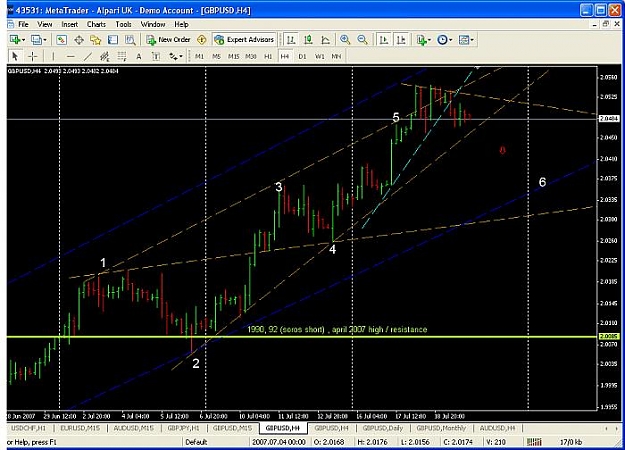Zoom in on the chart

pyautogui.click(x=345, y=39)
